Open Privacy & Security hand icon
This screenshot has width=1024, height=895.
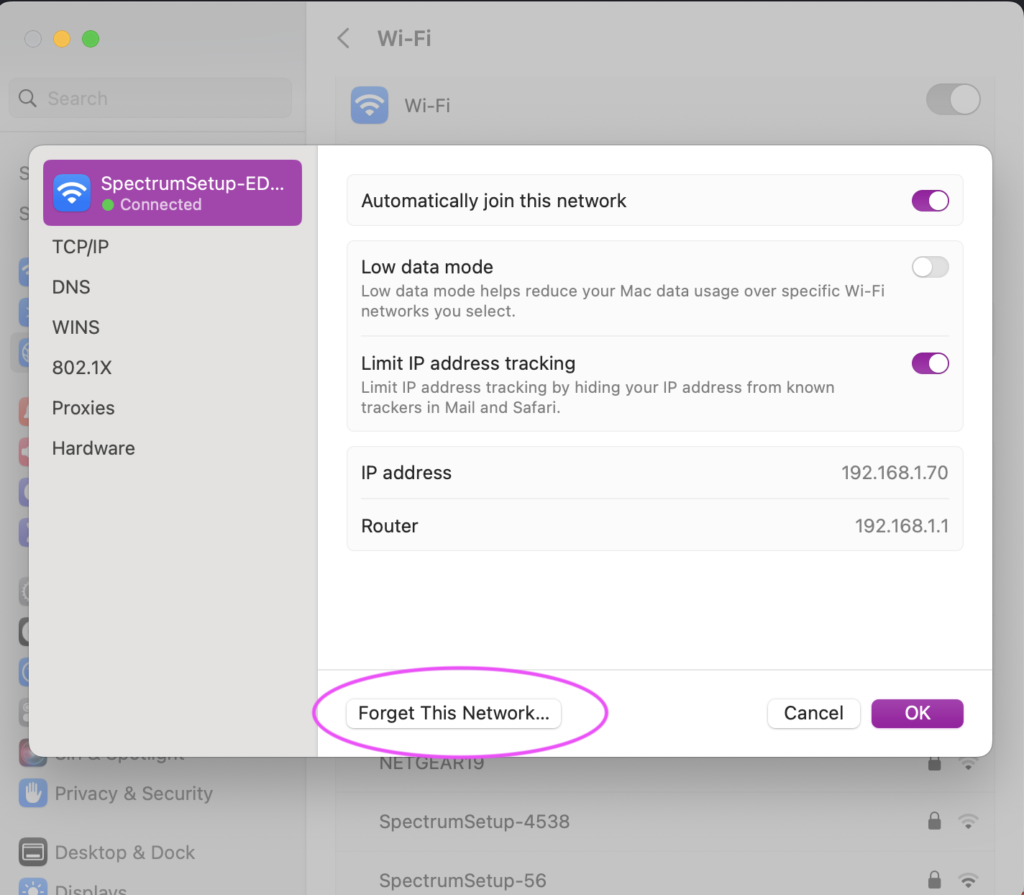pyautogui.click(x=34, y=793)
